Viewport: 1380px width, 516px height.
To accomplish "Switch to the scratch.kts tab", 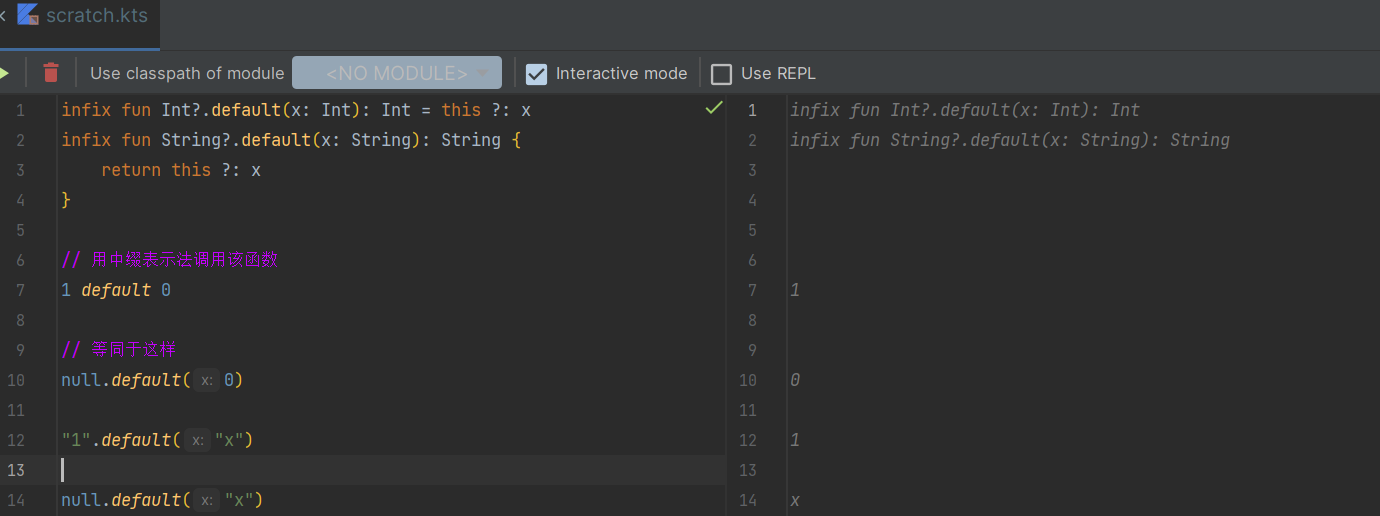I will tap(96, 16).
